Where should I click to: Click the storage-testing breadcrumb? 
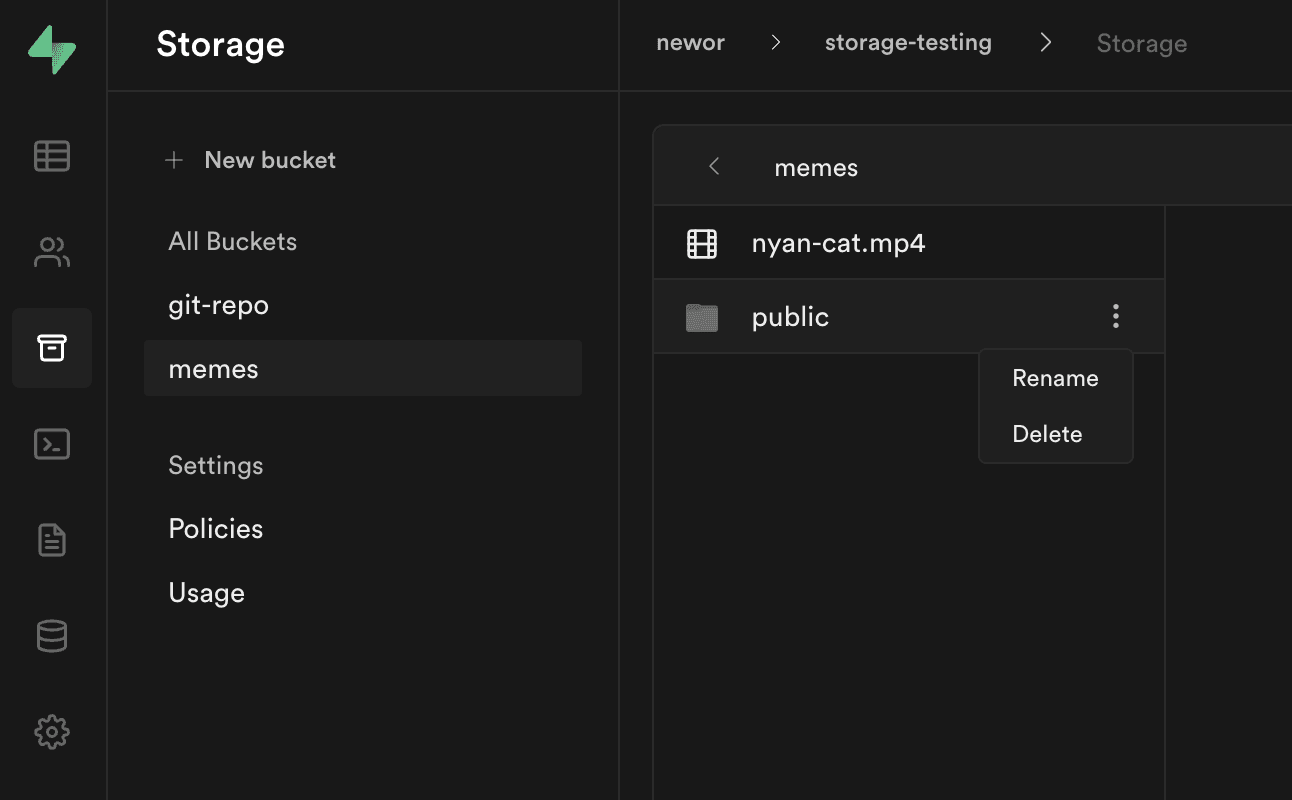point(908,43)
